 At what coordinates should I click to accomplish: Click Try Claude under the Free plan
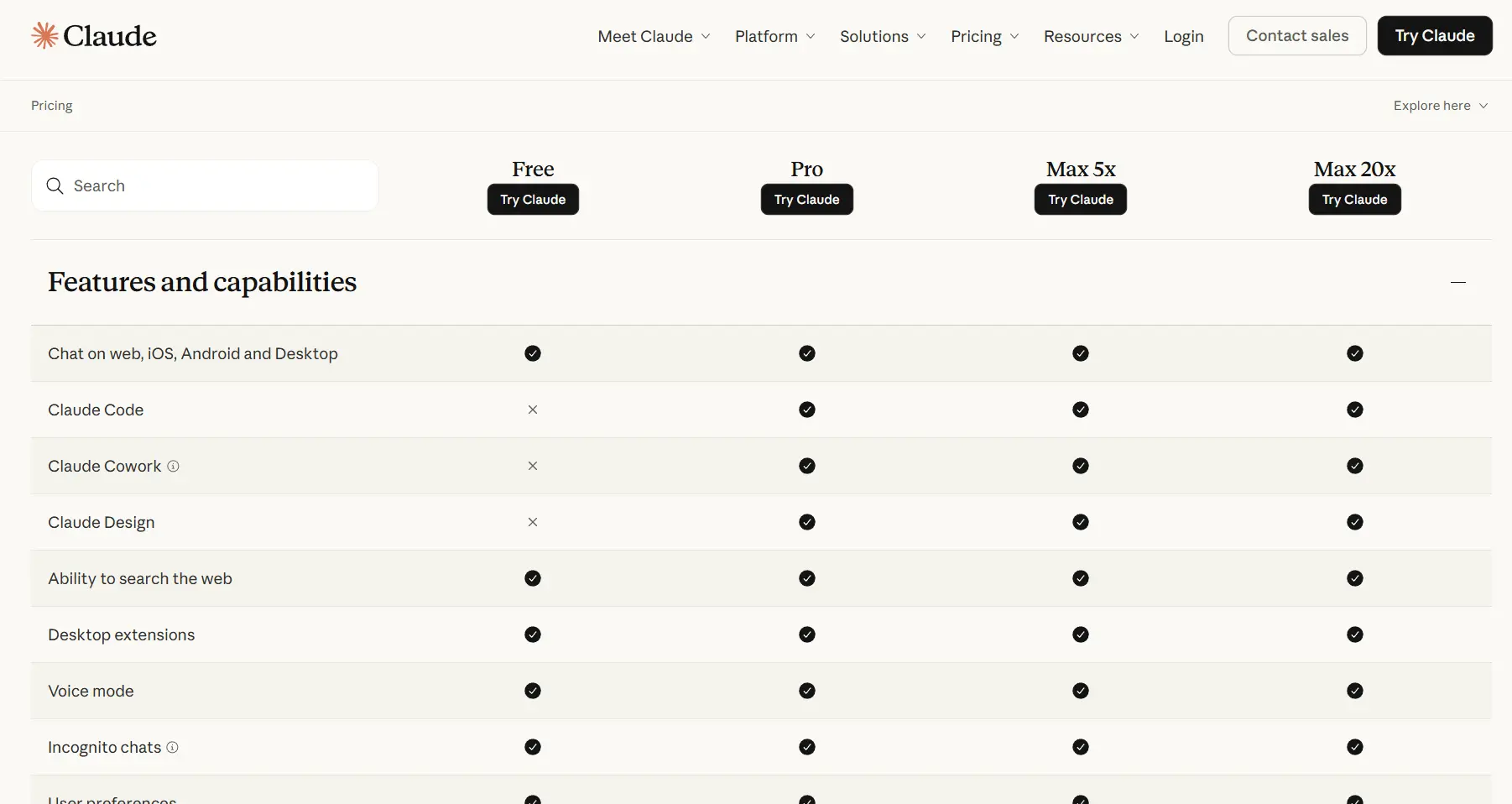coord(533,200)
